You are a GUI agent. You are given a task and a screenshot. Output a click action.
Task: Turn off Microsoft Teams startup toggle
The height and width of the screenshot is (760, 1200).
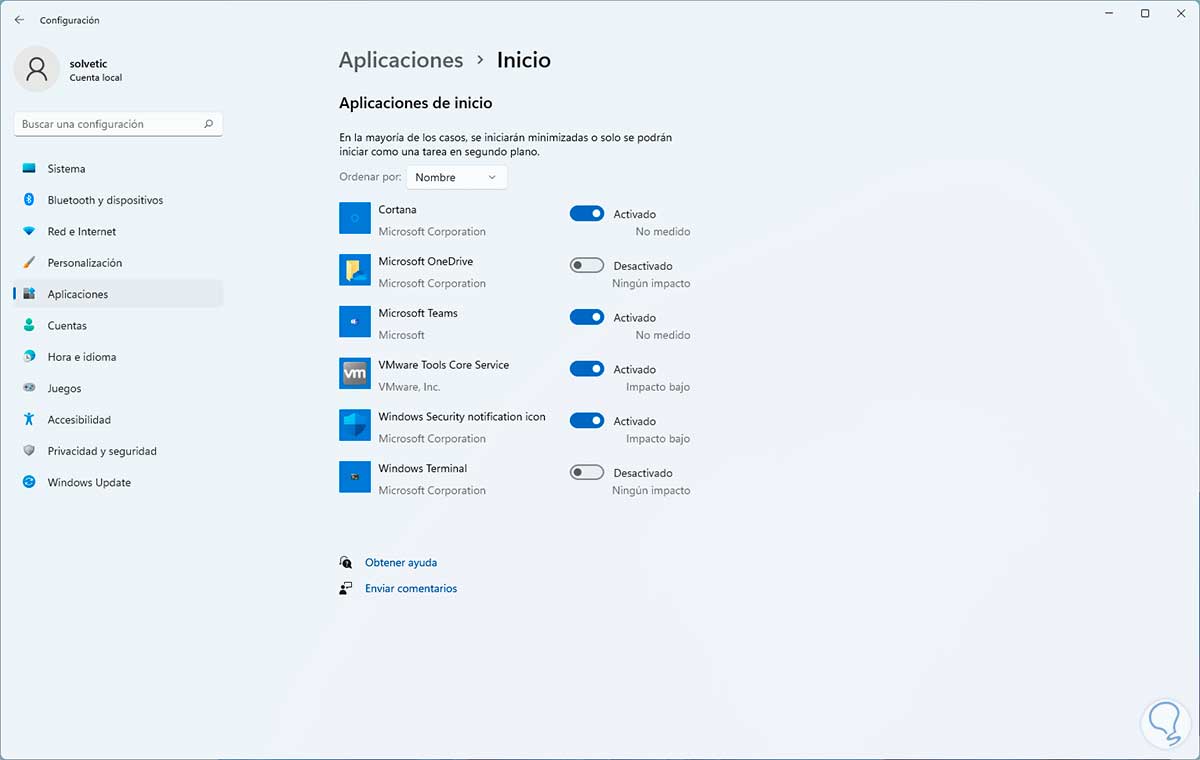pos(587,317)
